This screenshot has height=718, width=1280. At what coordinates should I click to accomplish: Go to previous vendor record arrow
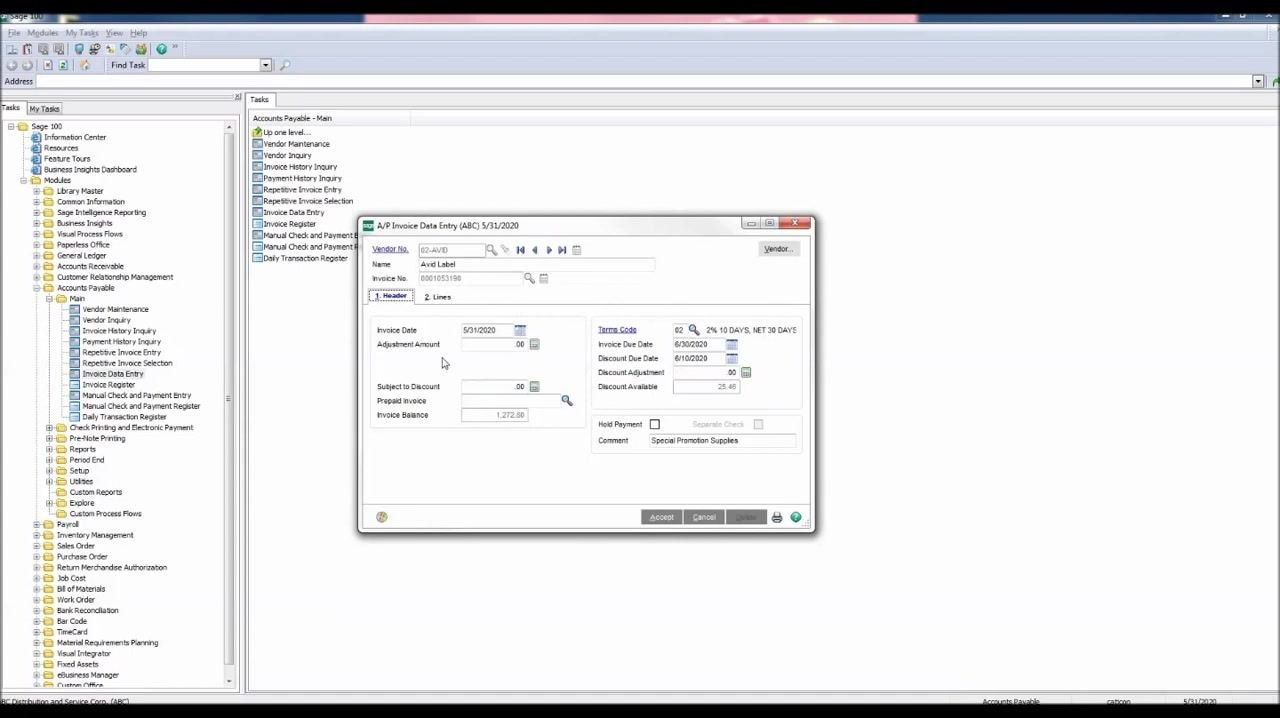click(x=534, y=250)
